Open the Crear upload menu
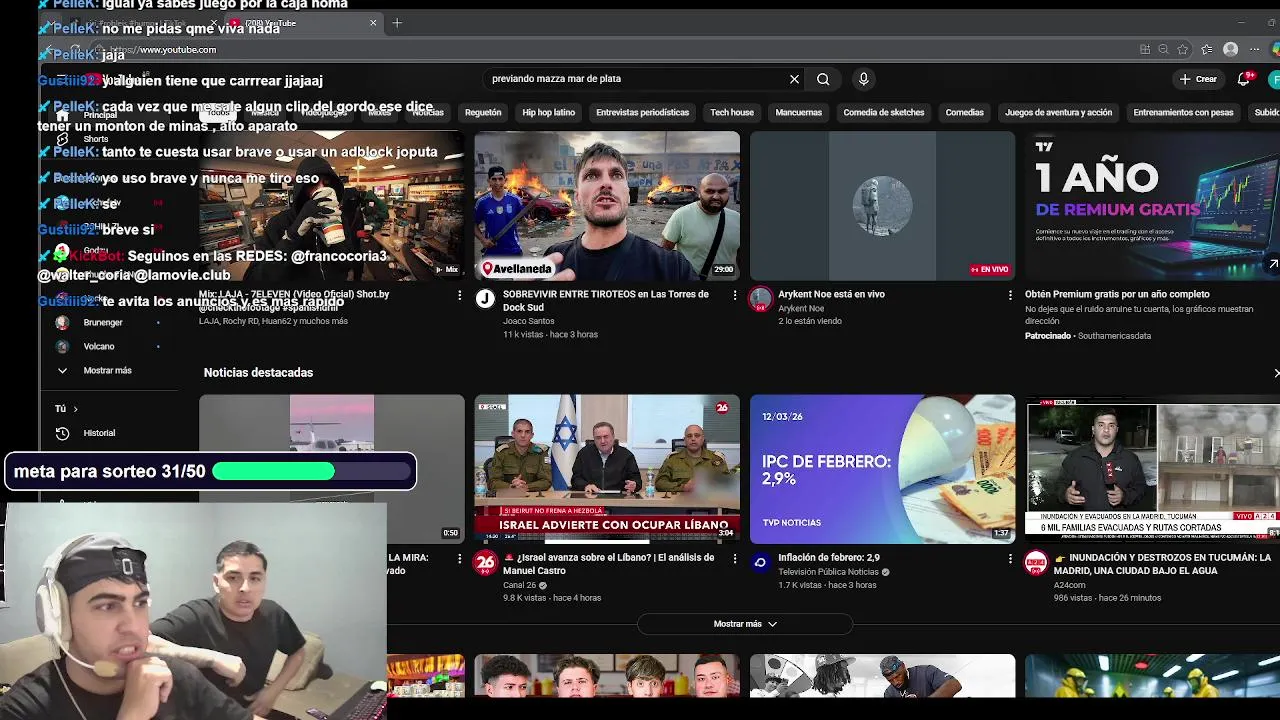 click(x=1198, y=79)
